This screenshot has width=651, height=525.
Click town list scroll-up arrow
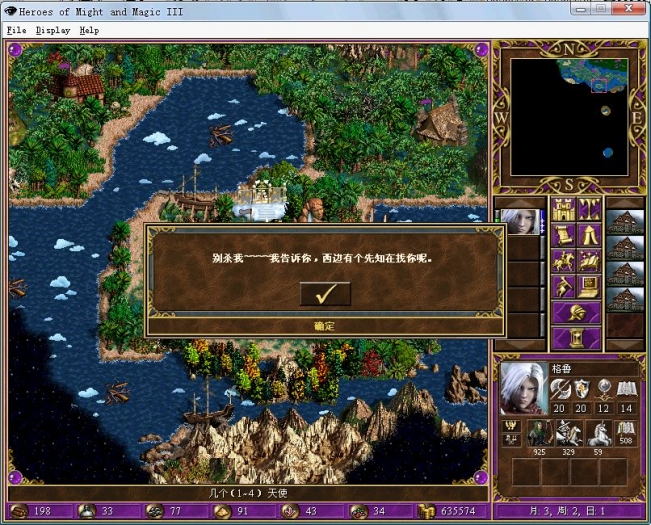[x=625, y=202]
